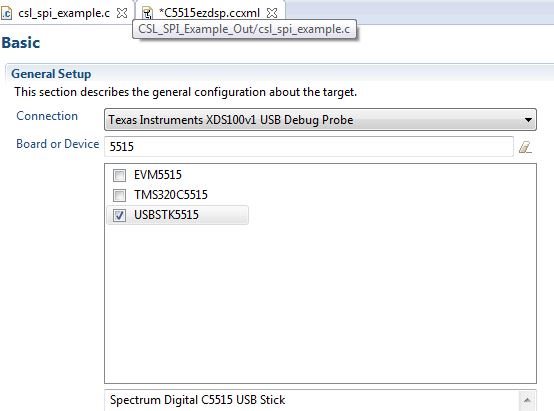
Task: Switch to the C5515ezdsp.ccxml tab
Action: (x=211, y=13)
